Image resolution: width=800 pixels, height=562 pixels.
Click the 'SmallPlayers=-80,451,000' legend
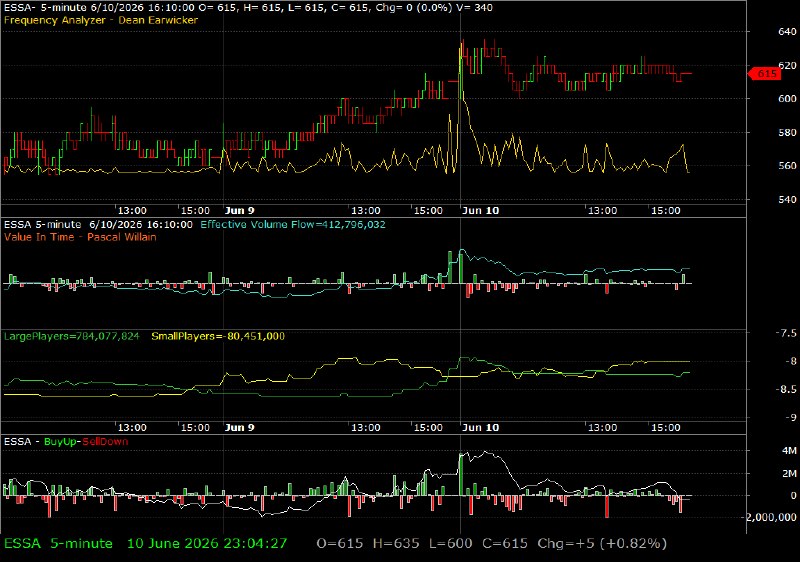coord(218,337)
